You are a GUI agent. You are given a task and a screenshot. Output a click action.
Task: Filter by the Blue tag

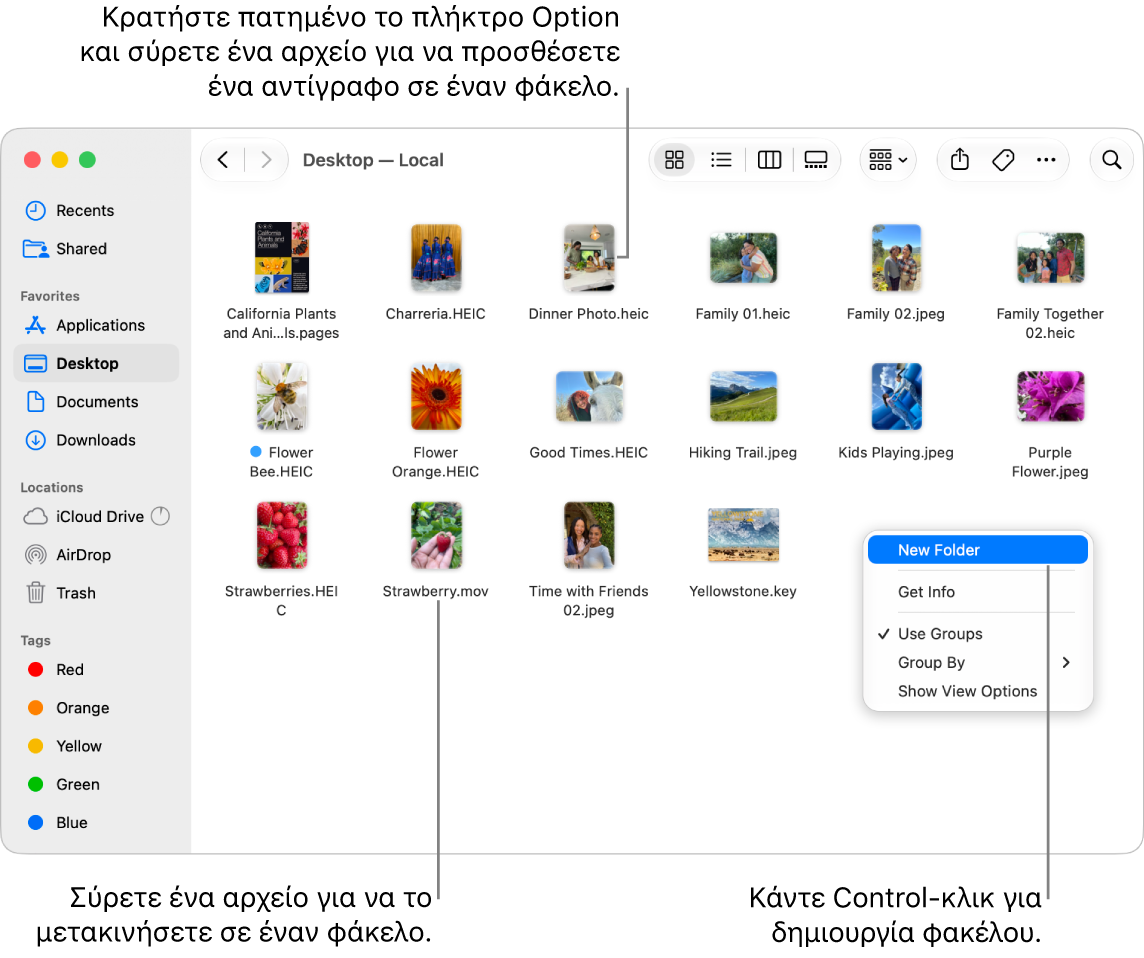click(96, 823)
